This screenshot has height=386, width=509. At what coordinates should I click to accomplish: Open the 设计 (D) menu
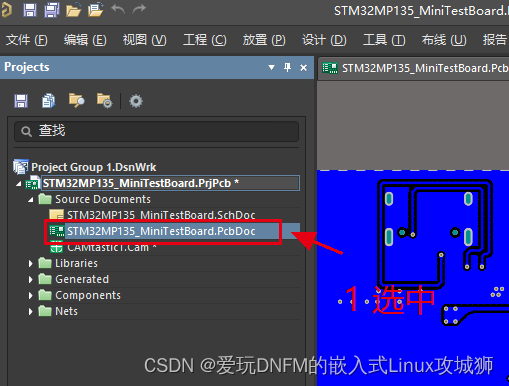pos(324,40)
